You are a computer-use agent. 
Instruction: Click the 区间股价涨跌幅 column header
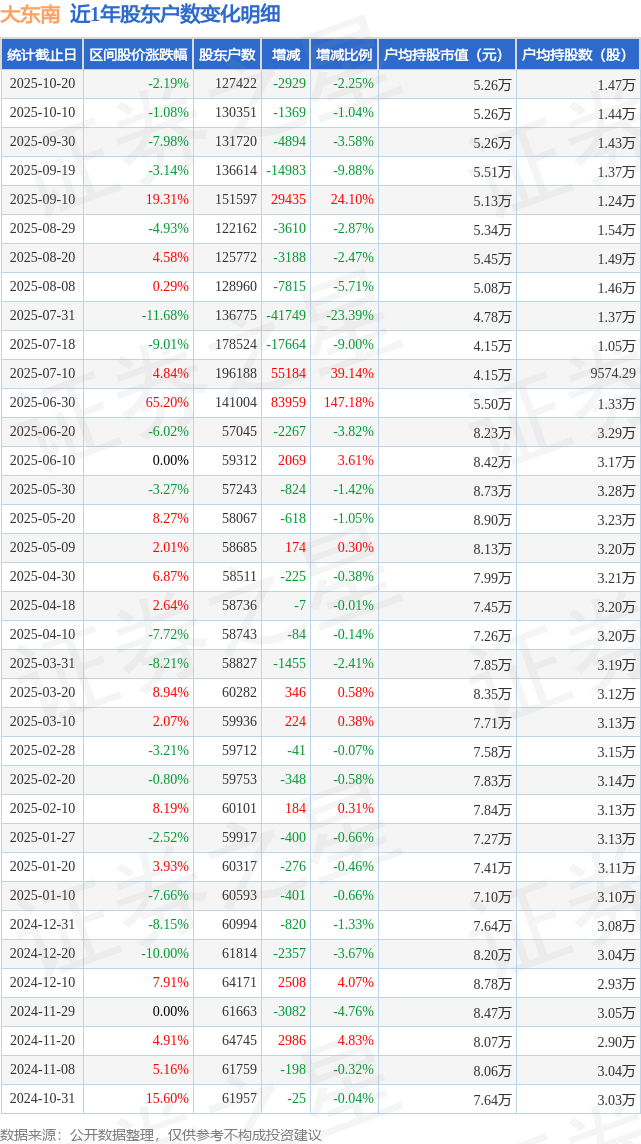pyautogui.click(x=138, y=55)
